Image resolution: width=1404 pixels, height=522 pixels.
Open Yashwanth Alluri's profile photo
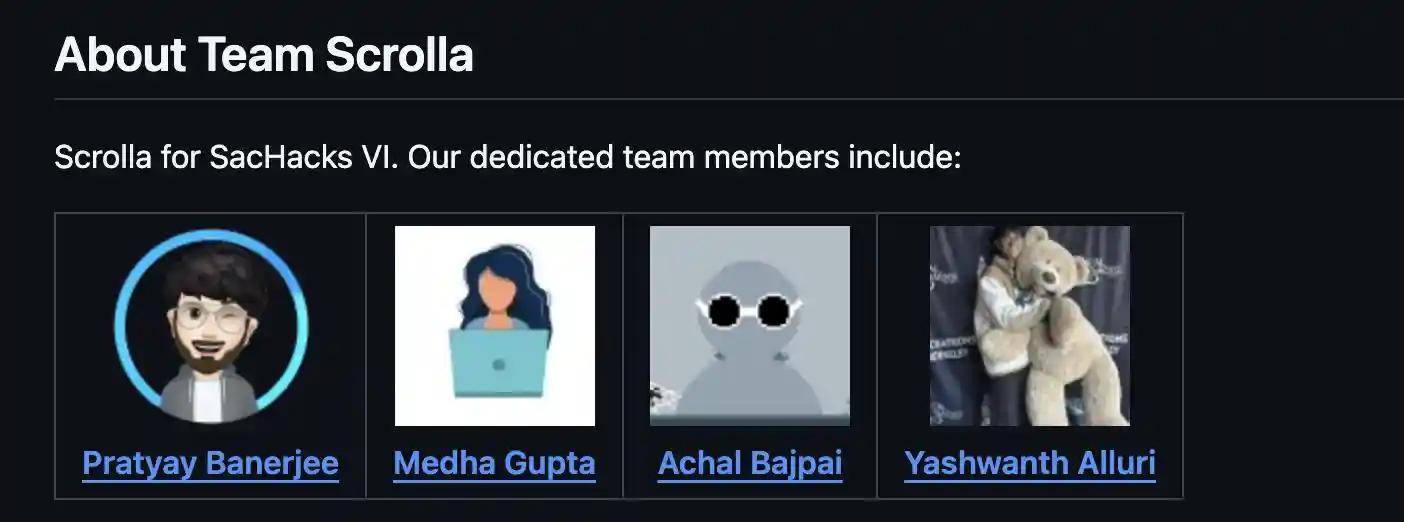point(1030,326)
